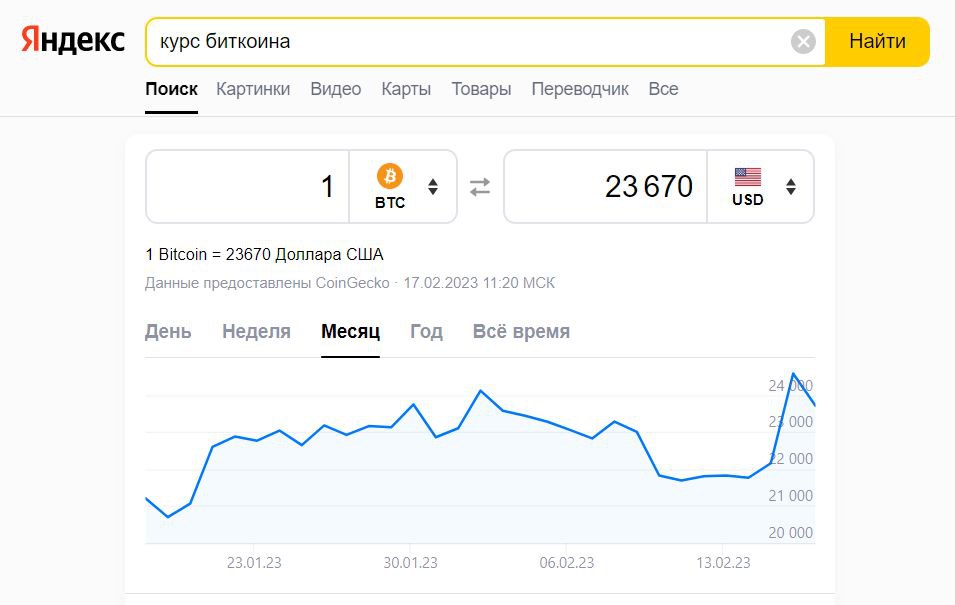
Task: Switch to the День chart period
Action: point(169,331)
